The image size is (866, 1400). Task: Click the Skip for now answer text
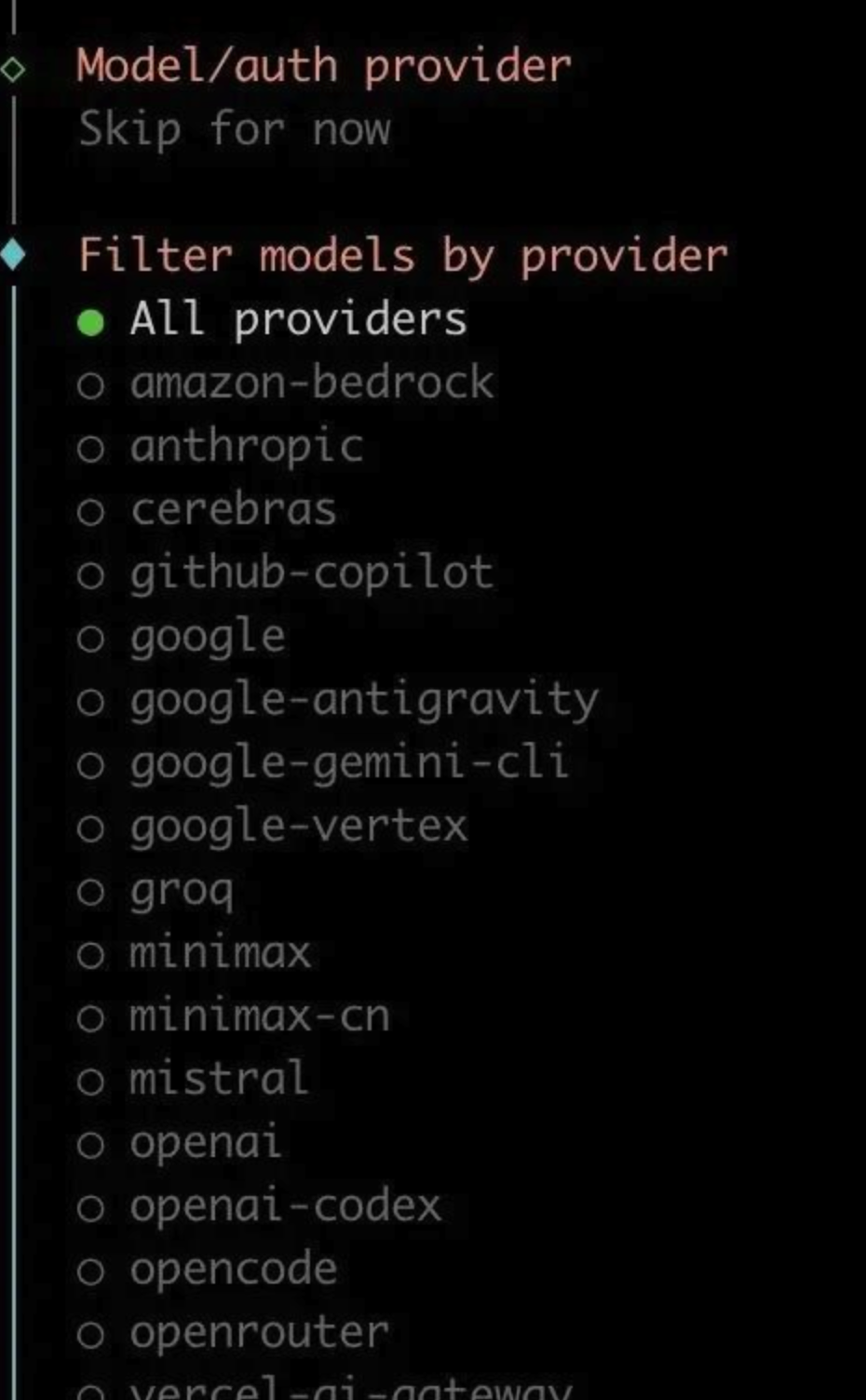[234, 128]
